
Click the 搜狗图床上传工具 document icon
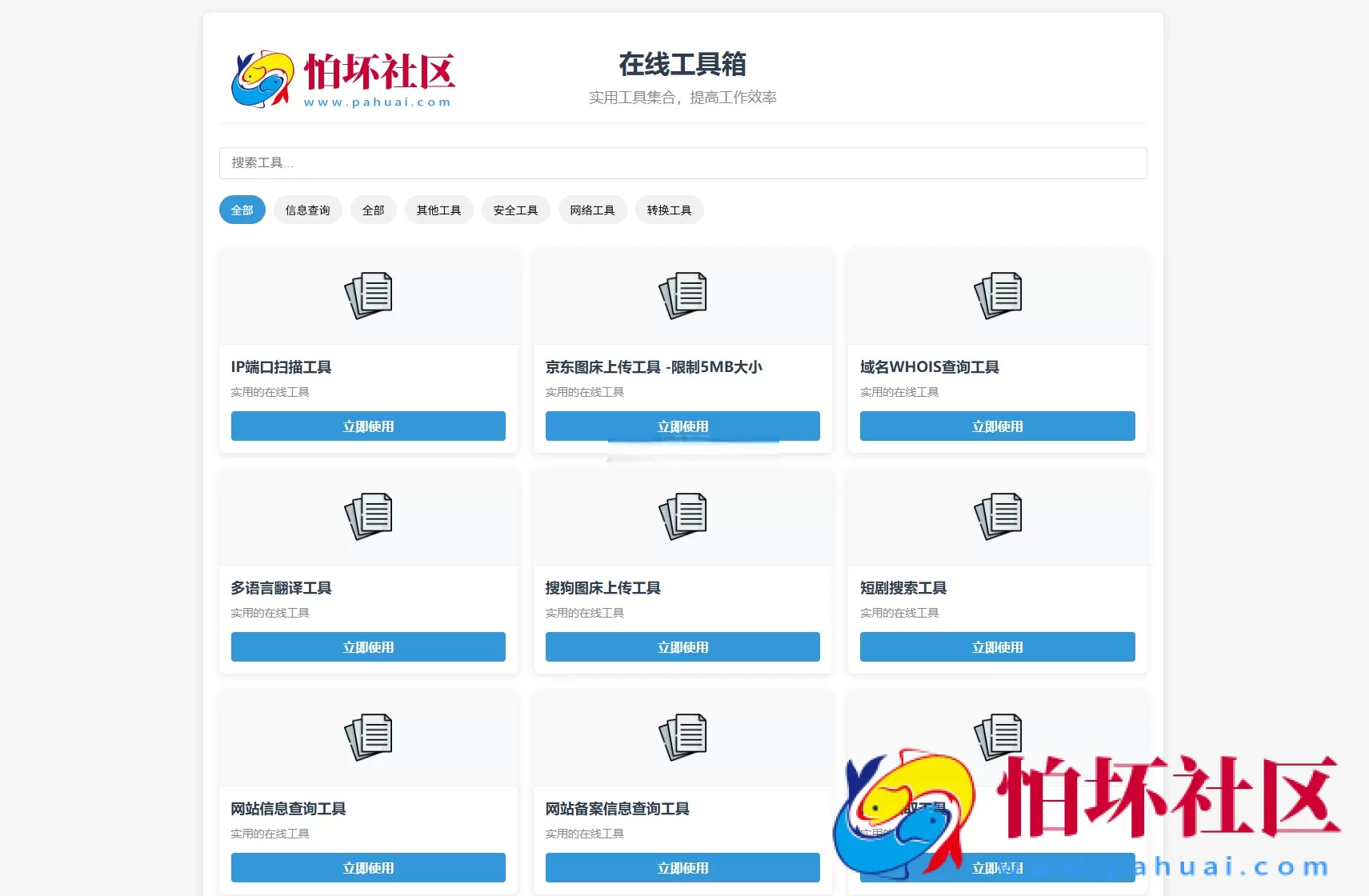point(682,516)
